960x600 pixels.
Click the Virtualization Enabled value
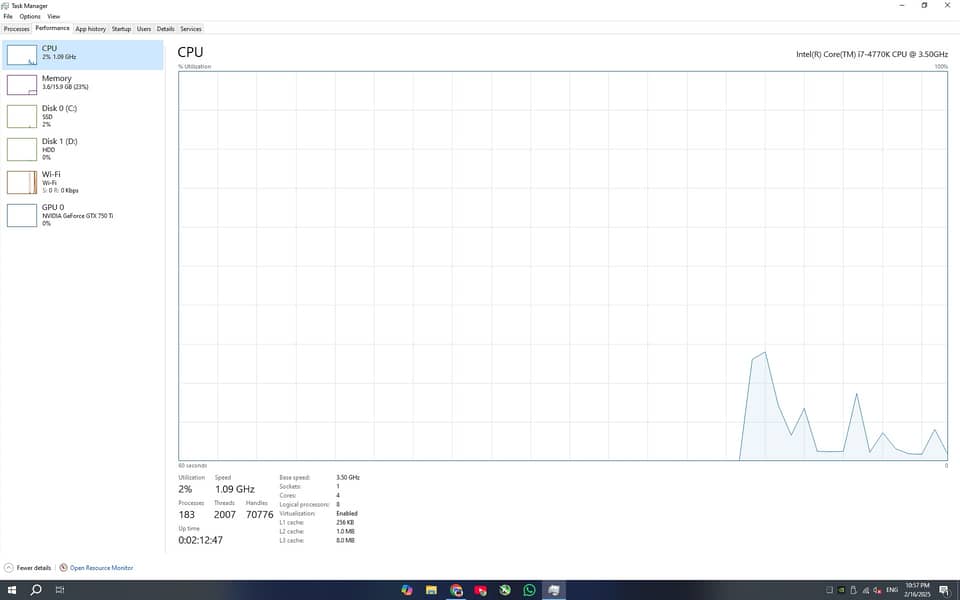tap(347, 513)
